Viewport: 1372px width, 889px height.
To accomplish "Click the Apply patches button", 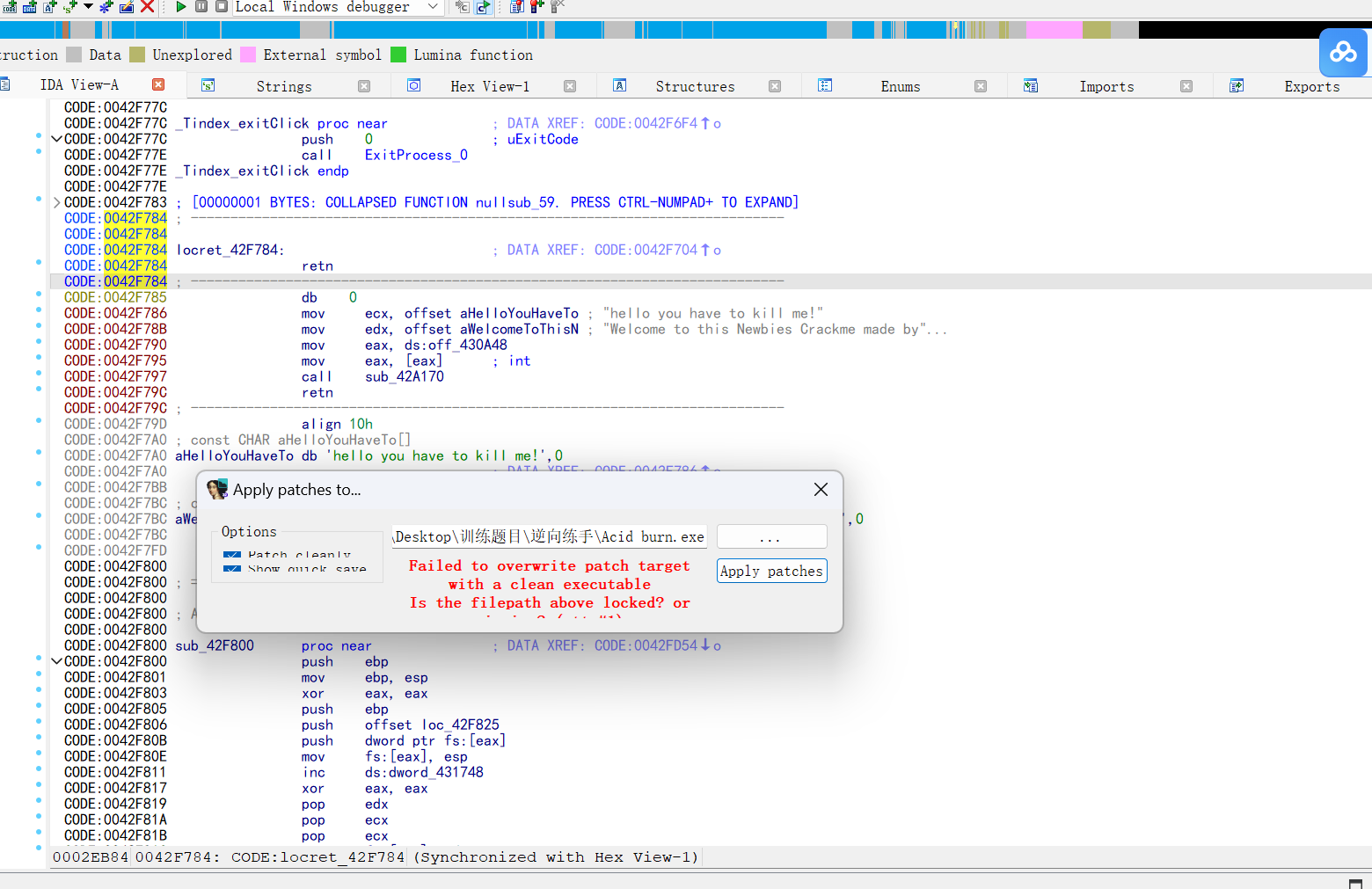I will click(x=771, y=572).
